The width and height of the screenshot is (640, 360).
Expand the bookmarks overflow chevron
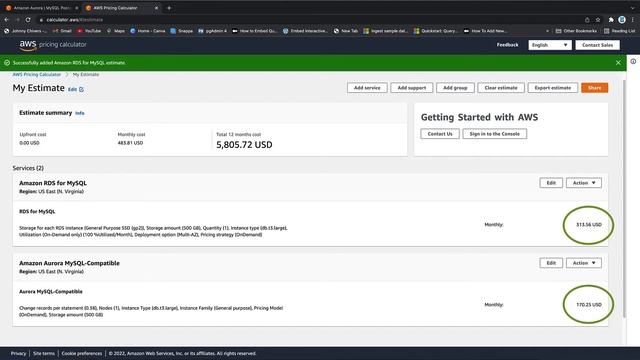(x=547, y=31)
